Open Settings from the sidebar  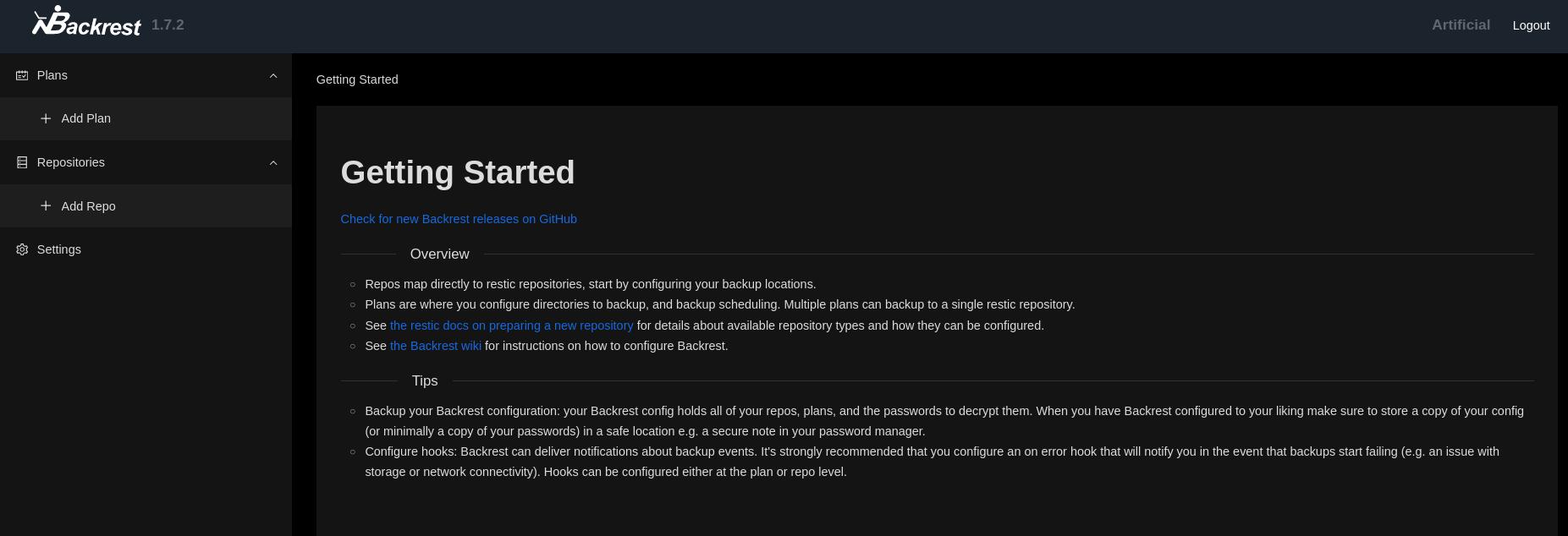tap(59, 249)
